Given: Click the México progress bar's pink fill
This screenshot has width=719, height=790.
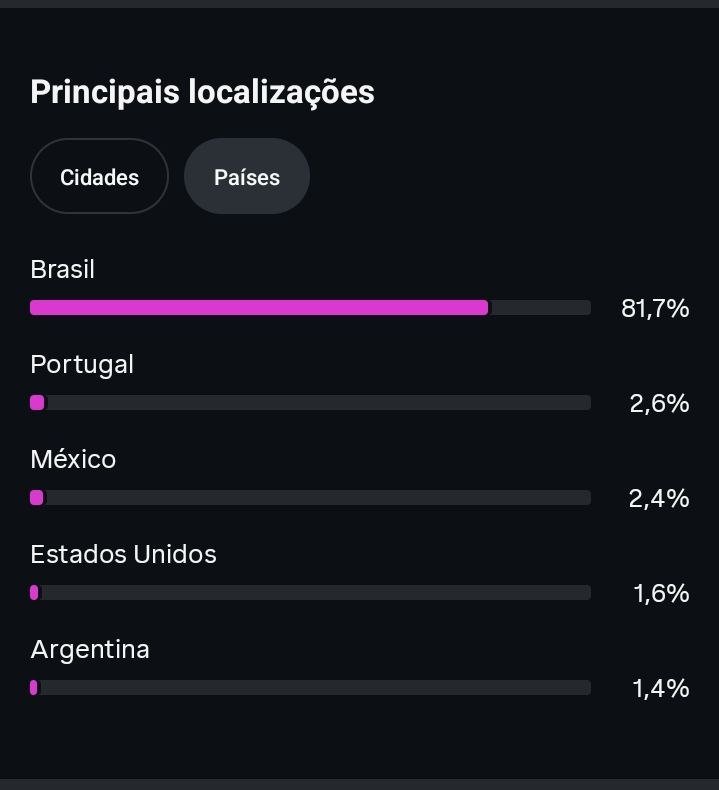Looking at the screenshot, I should [37, 498].
